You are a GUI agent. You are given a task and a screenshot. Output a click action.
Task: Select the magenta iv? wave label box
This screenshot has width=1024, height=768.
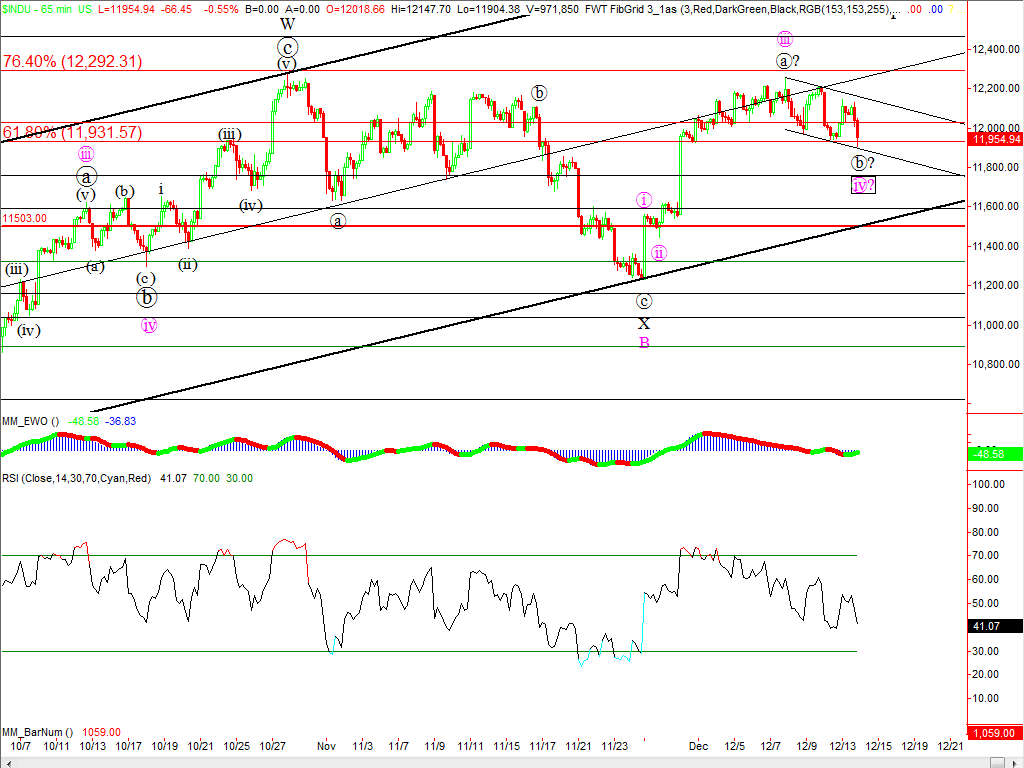pos(864,185)
